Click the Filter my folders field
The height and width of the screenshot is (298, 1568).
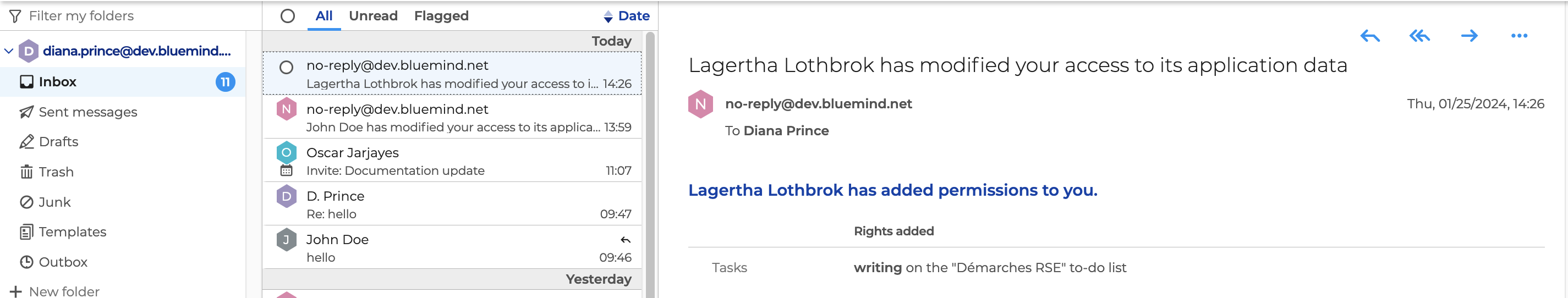click(x=81, y=16)
